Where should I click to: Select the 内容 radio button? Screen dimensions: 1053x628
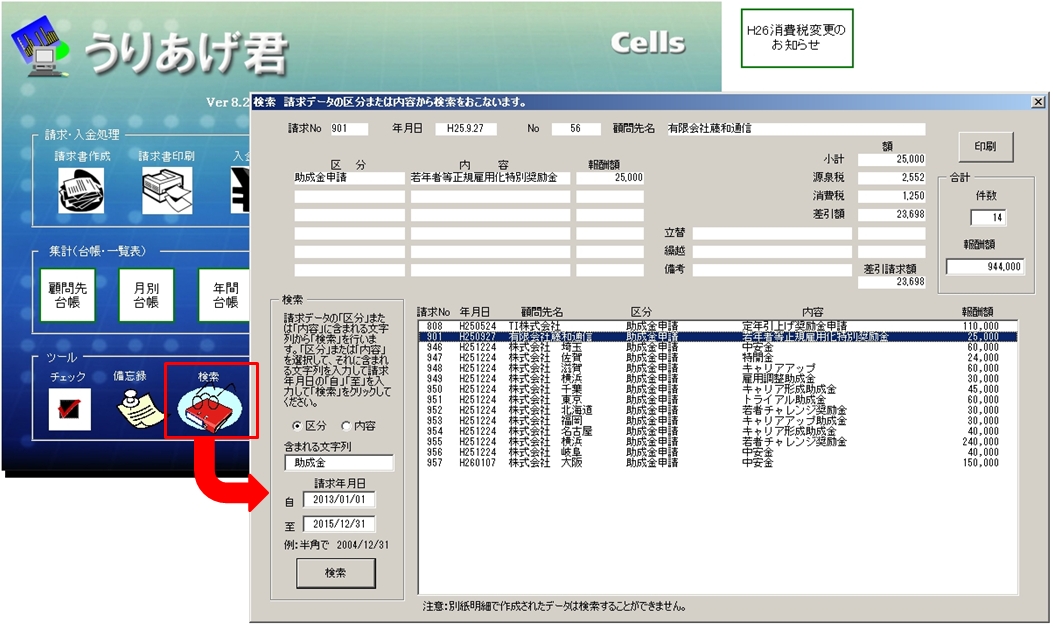pos(331,425)
